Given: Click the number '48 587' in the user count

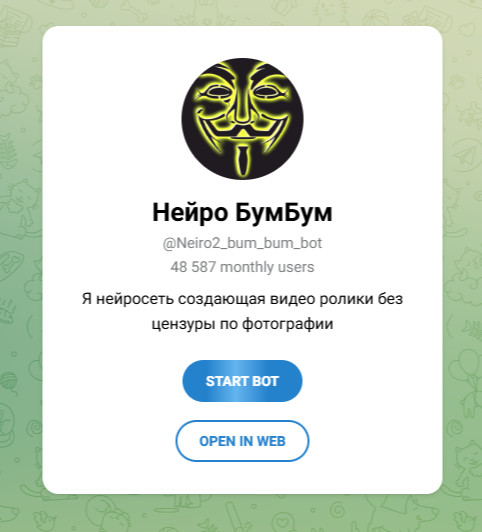Looking at the screenshot, I should pos(193,267).
